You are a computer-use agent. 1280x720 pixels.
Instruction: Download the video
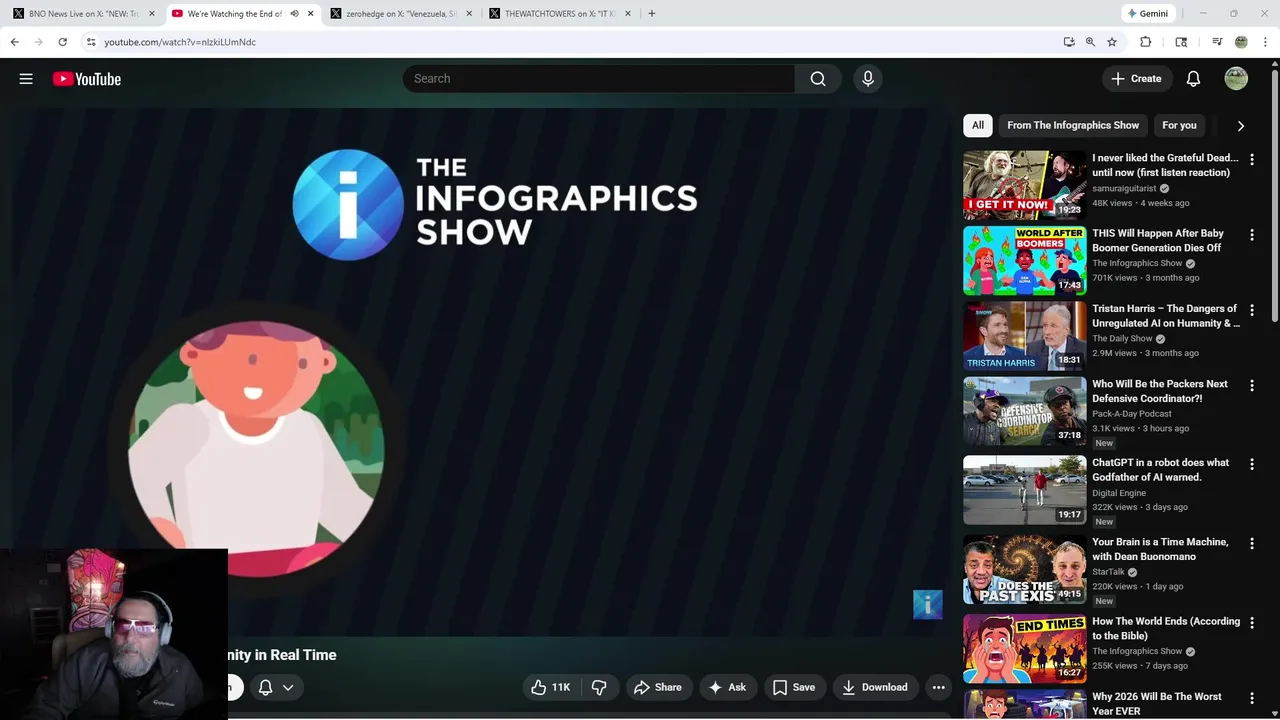(x=875, y=687)
